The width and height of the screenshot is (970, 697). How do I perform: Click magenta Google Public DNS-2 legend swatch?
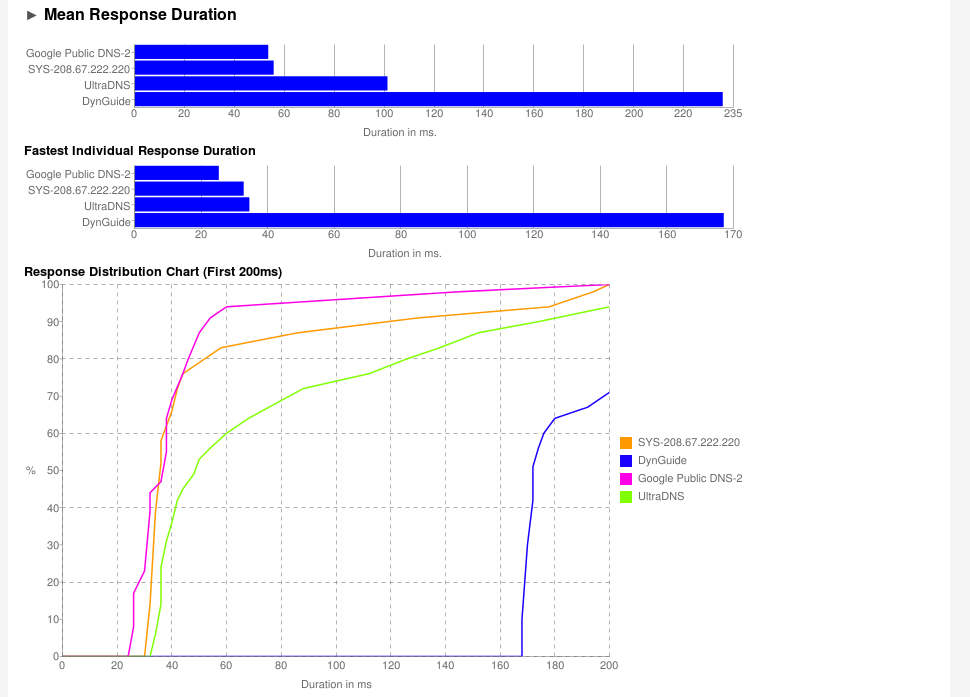pyautogui.click(x=626, y=478)
